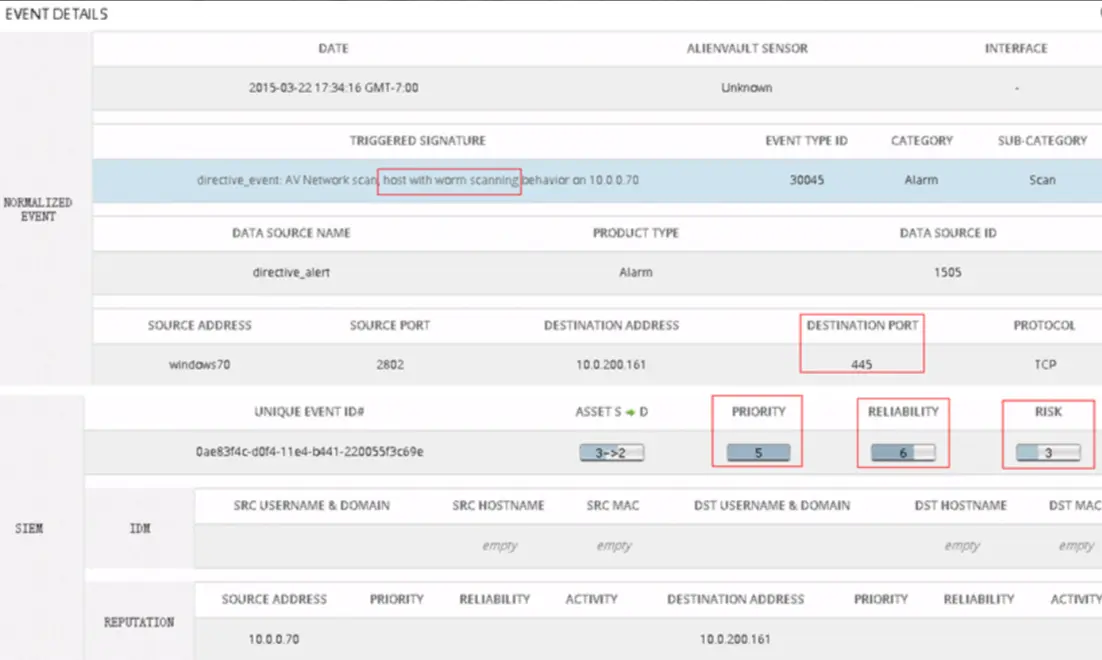Click the NORMALIZED EVENT section label

pos(38,209)
